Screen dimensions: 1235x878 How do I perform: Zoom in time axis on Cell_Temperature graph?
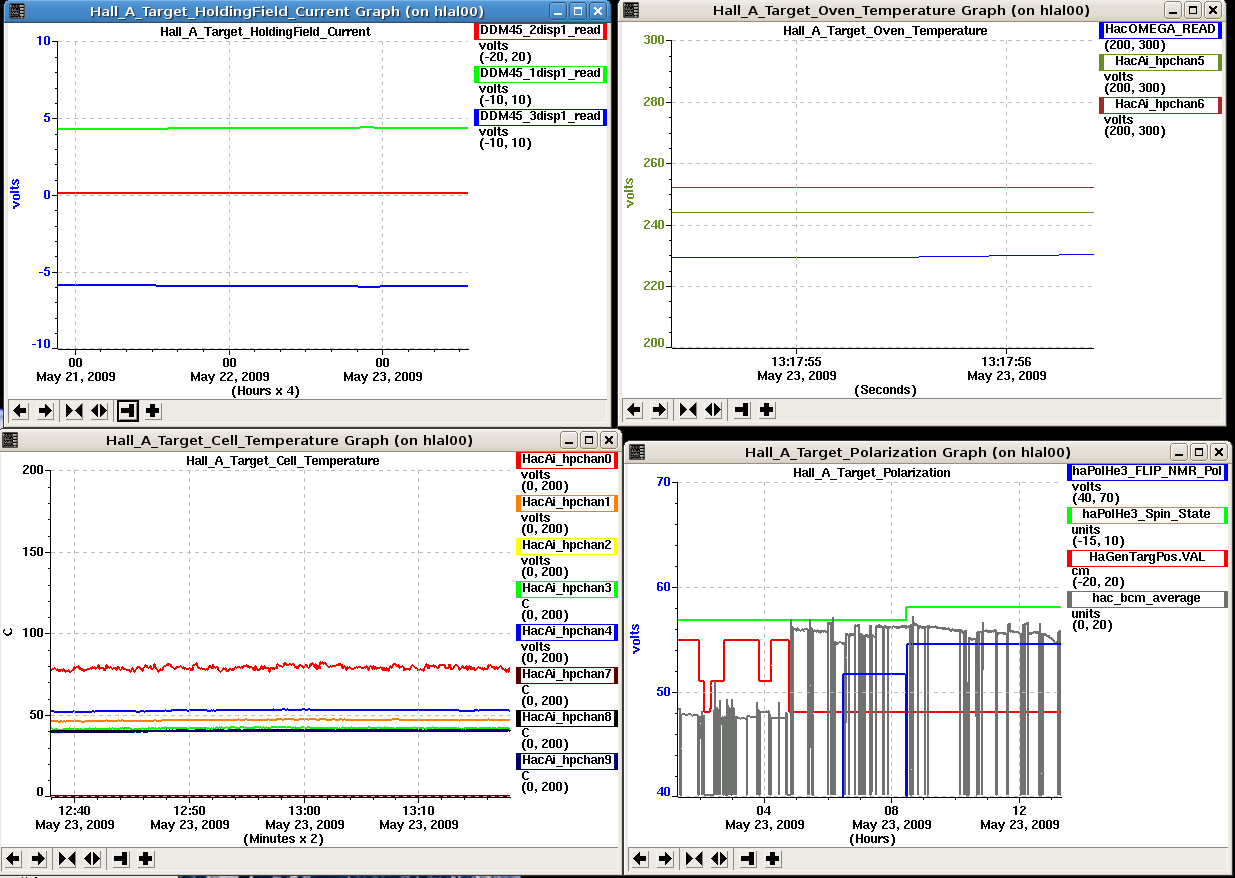tap(67, 858)
